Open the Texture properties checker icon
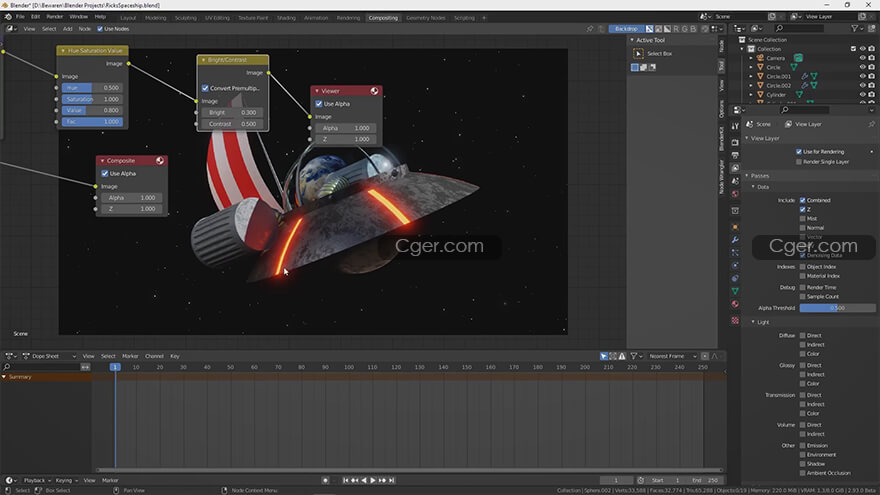The width and height of the screenshot is (880, 495). [735, 320]
